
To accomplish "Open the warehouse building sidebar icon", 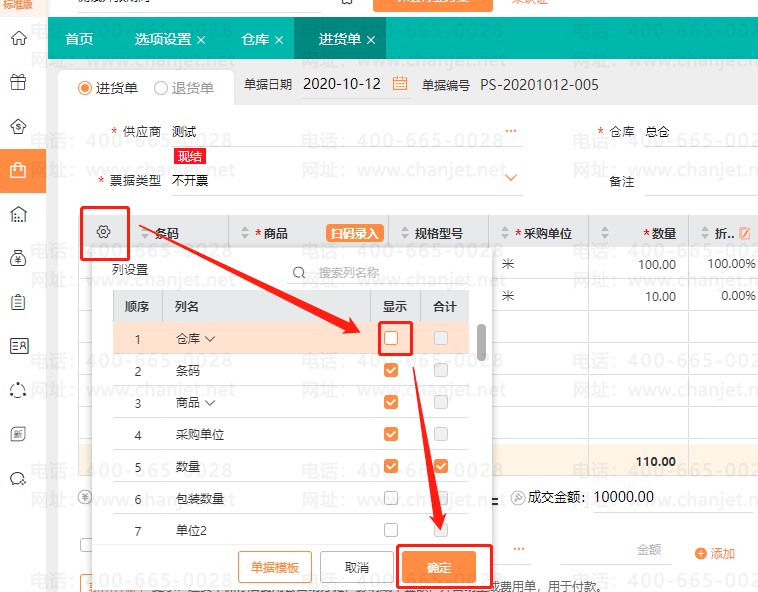I will 18,214.
